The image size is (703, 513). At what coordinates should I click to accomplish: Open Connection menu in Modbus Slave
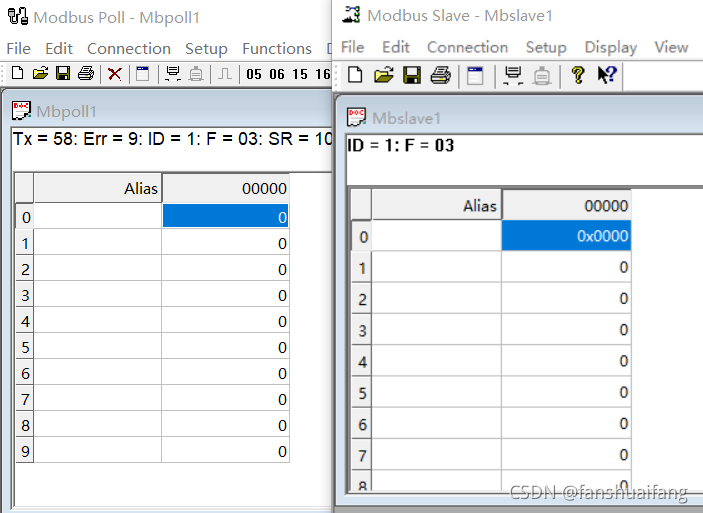pyautogui.click(x=467, y=47)
